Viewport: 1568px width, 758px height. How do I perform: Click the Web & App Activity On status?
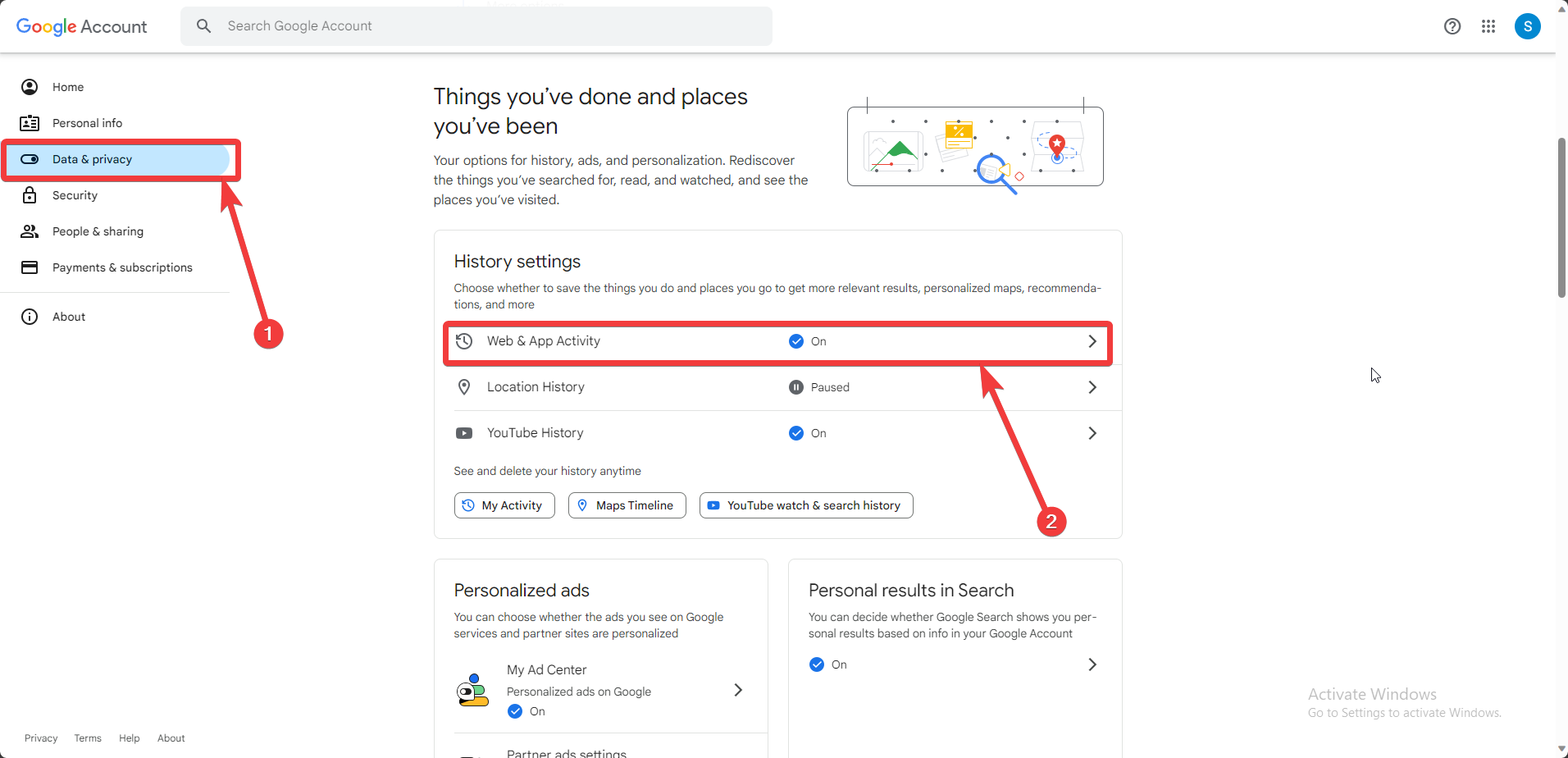point(808,341)
